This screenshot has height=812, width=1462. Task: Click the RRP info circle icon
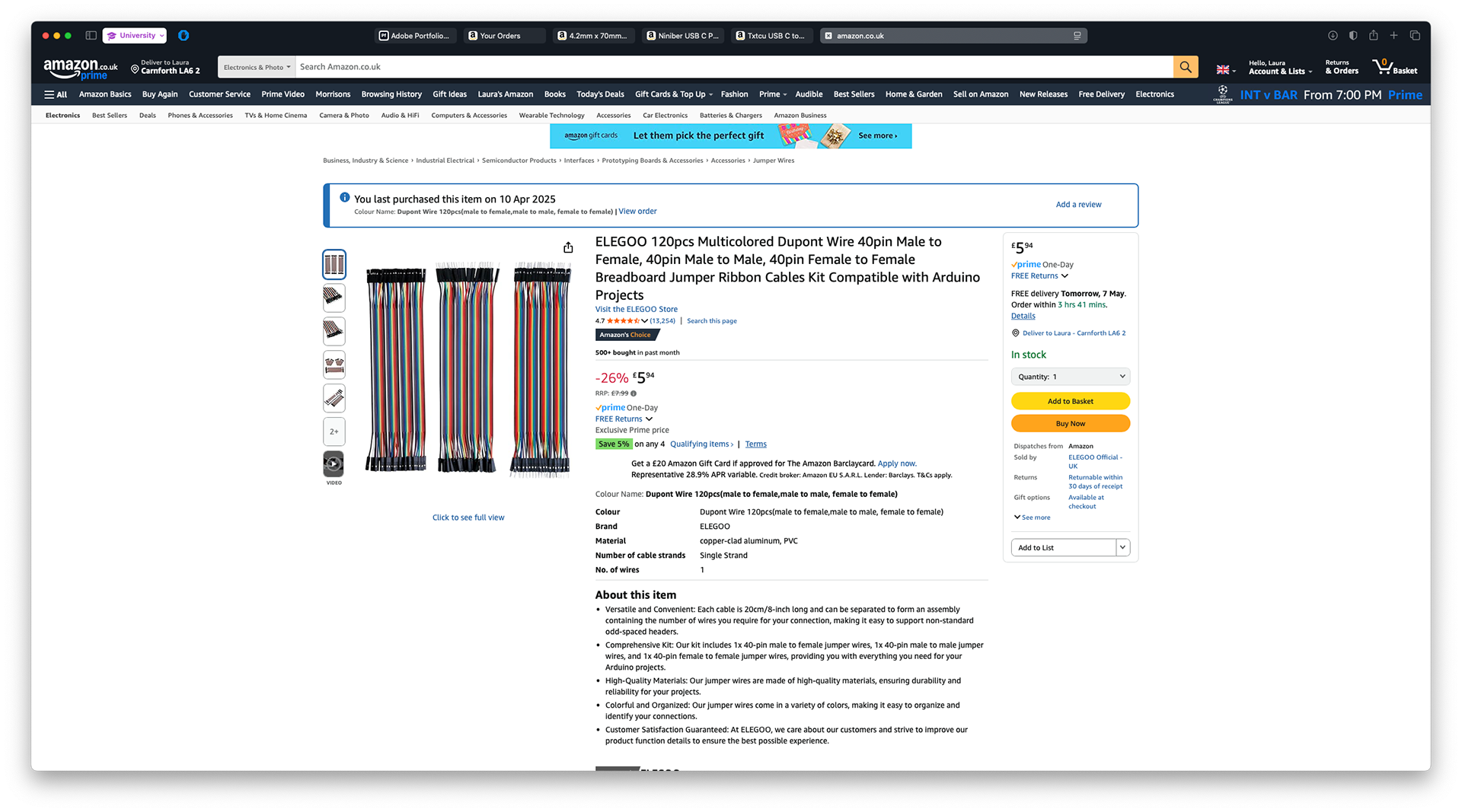coord(634,393)
